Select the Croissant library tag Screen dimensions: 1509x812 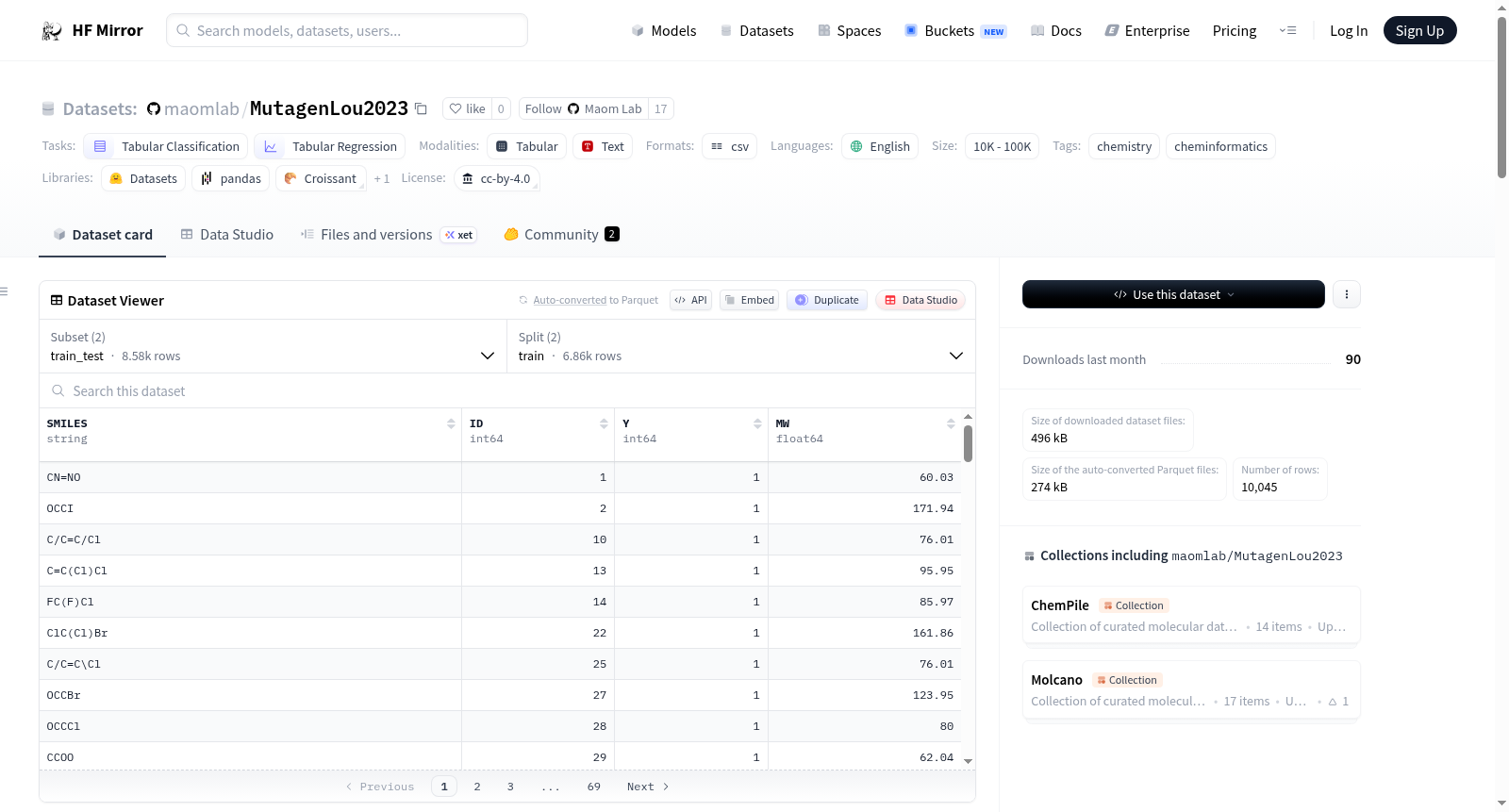tap(321, 178)
